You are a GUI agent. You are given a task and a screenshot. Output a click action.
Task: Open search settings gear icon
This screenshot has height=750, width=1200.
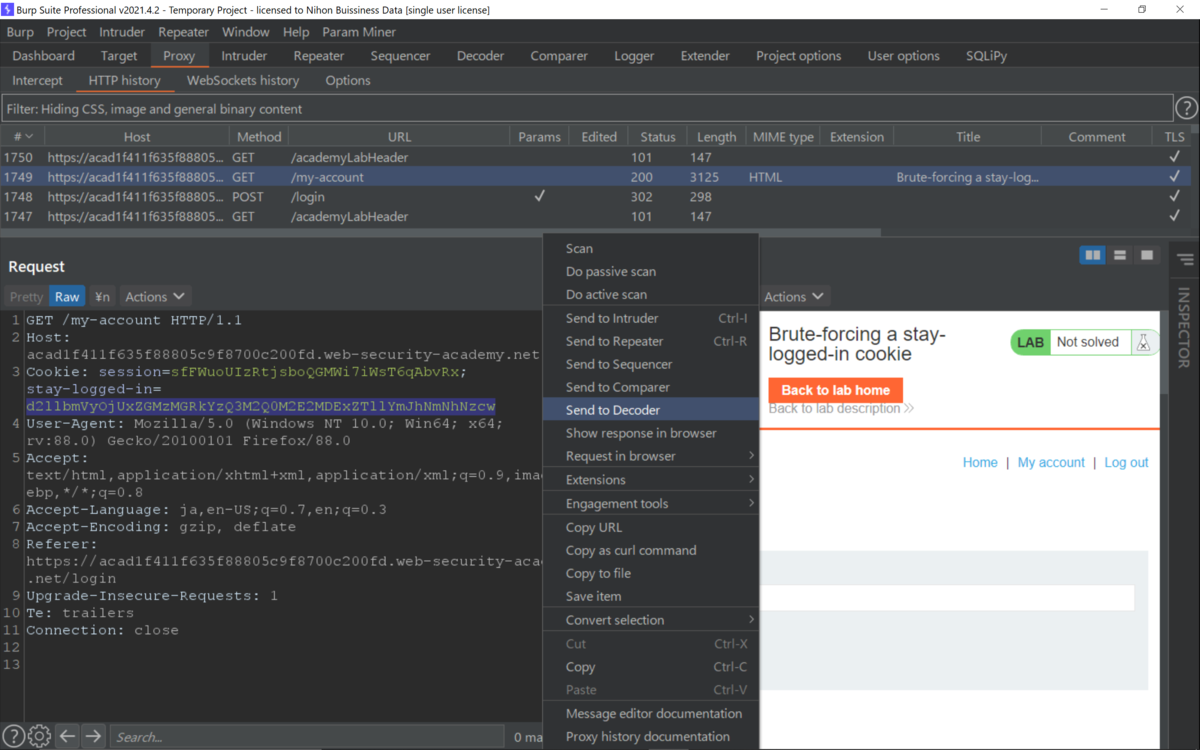39,736
